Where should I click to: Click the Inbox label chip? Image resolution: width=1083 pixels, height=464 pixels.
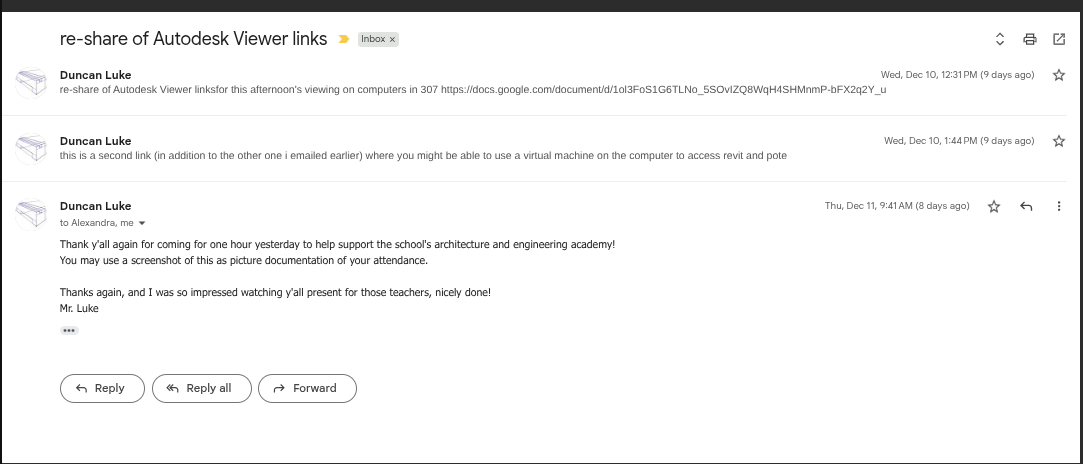pos(372,40)
